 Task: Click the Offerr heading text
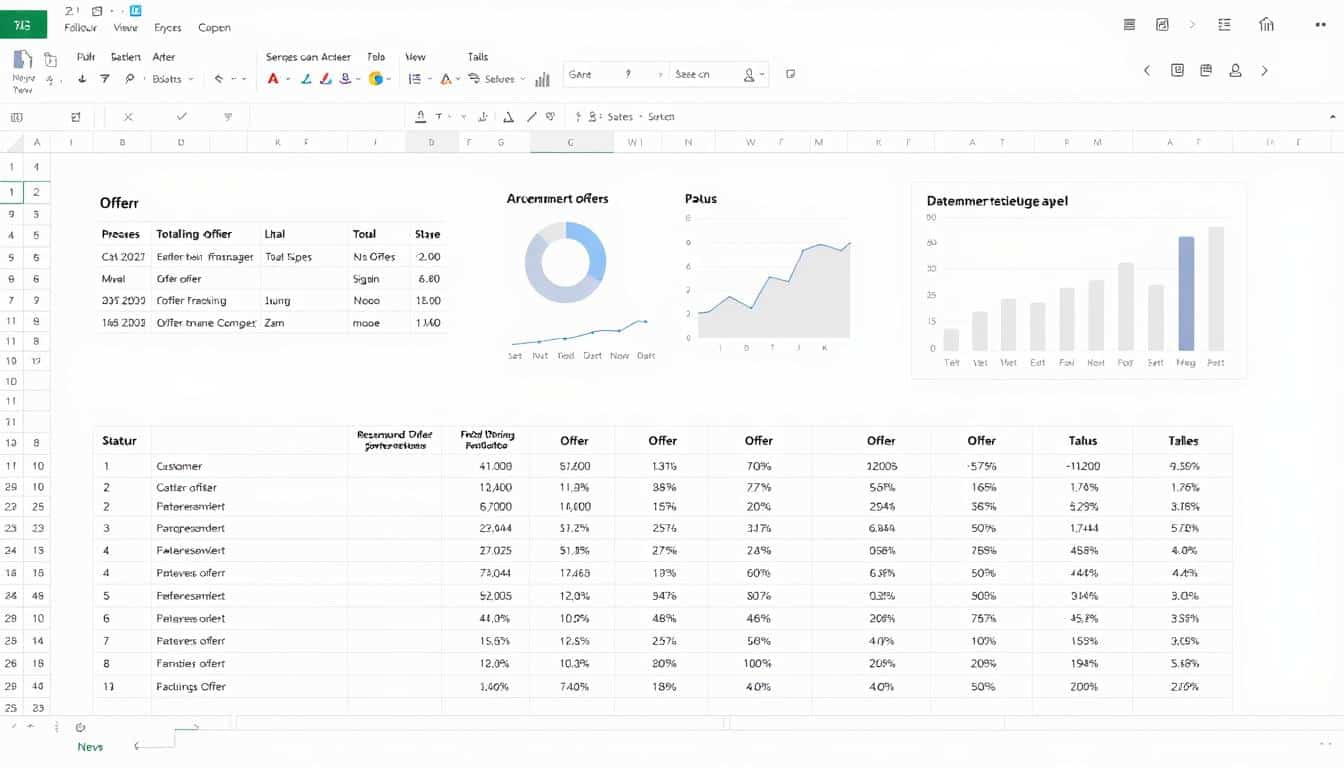(119, 203)
